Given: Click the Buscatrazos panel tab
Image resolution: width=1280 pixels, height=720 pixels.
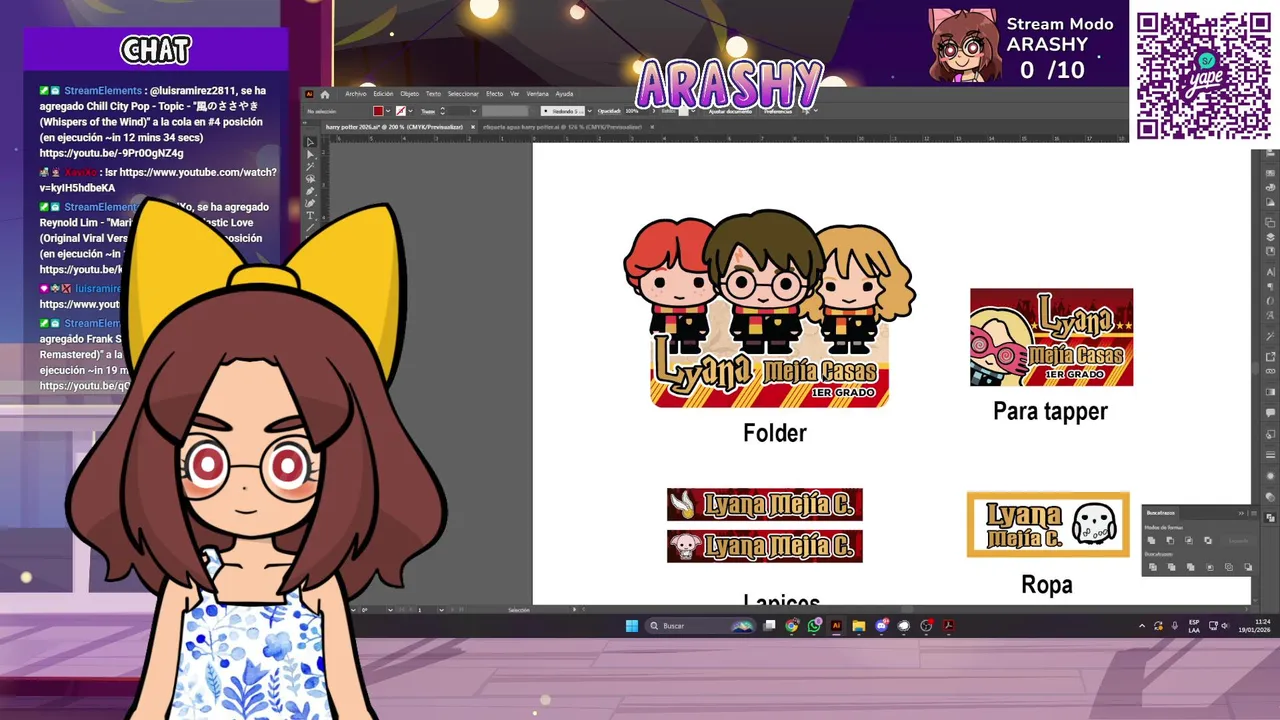Looking at the screenshot, I should coord(1161,513).
